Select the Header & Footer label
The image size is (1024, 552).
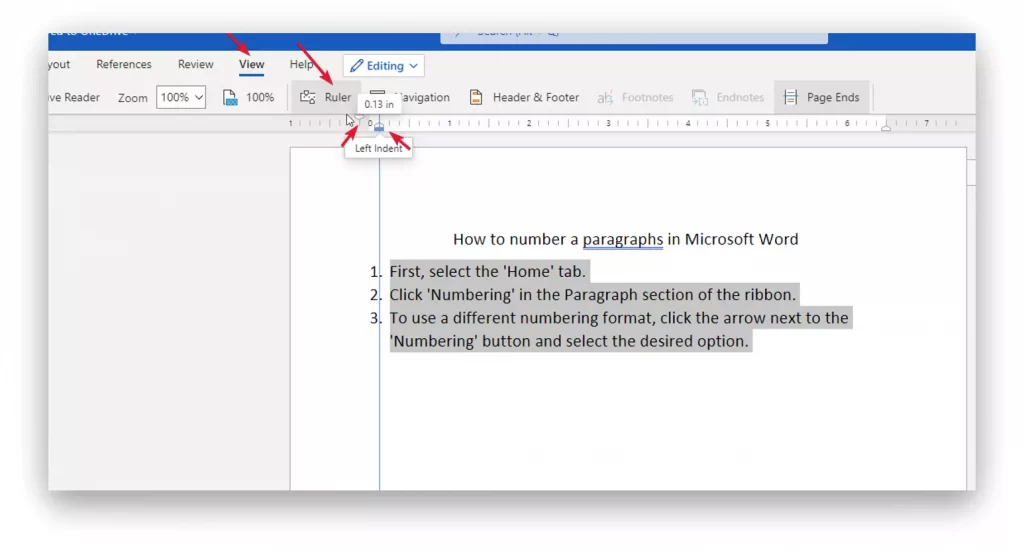[536, 97]
